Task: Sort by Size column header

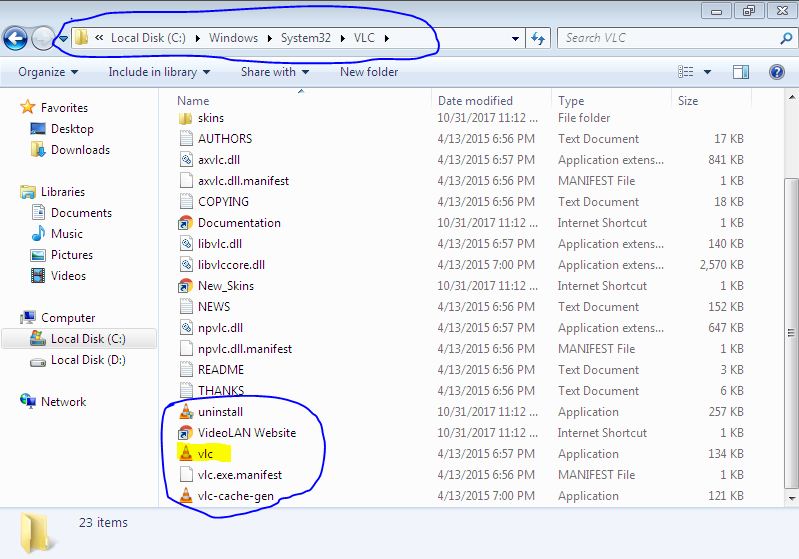Action: (688, 101)
